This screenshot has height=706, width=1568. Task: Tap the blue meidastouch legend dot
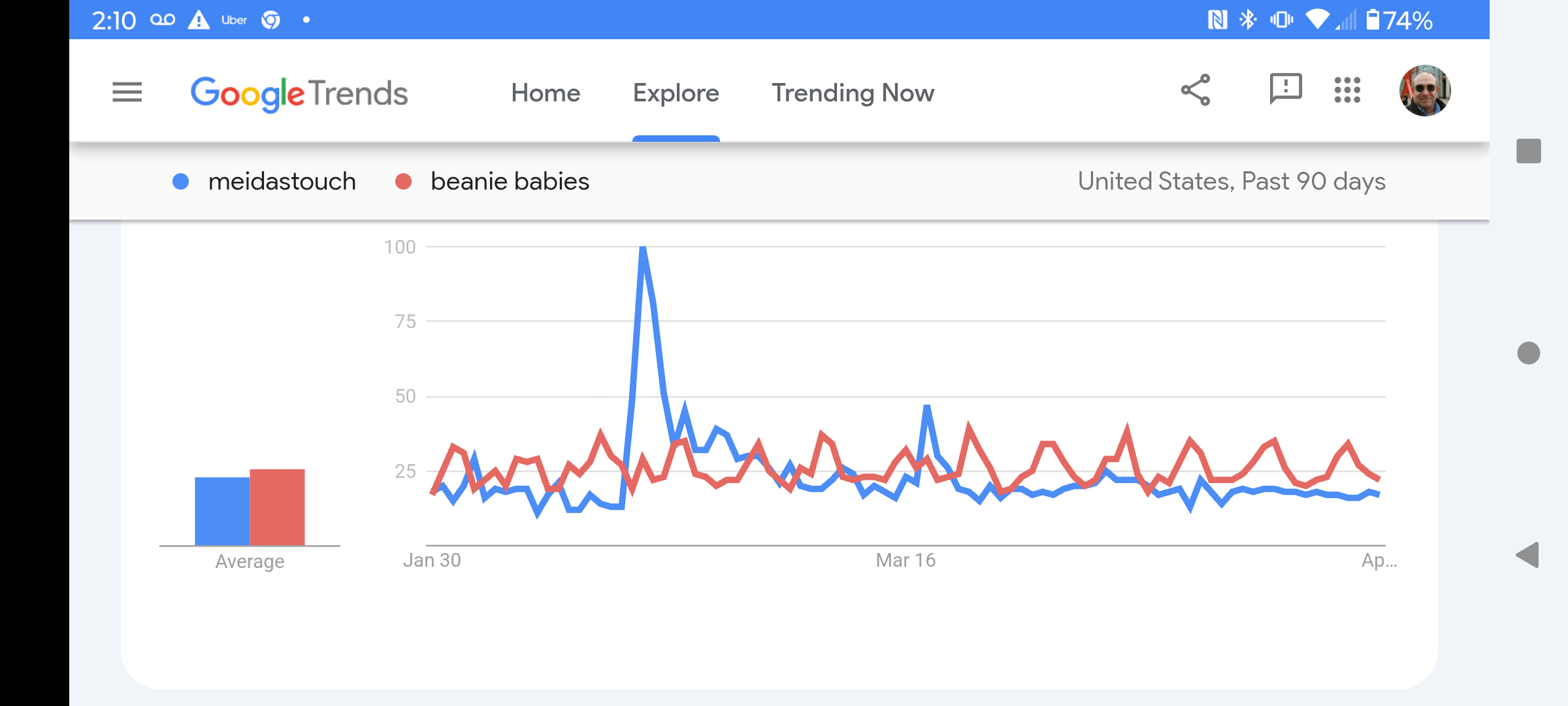point(181,182)
